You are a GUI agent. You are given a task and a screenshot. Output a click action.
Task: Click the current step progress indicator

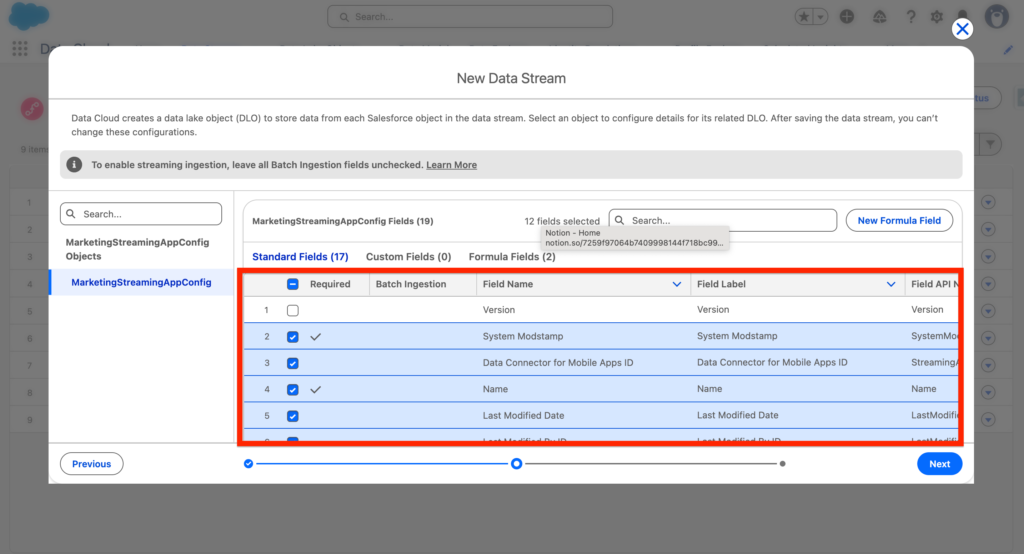click(x=516, y=464)
